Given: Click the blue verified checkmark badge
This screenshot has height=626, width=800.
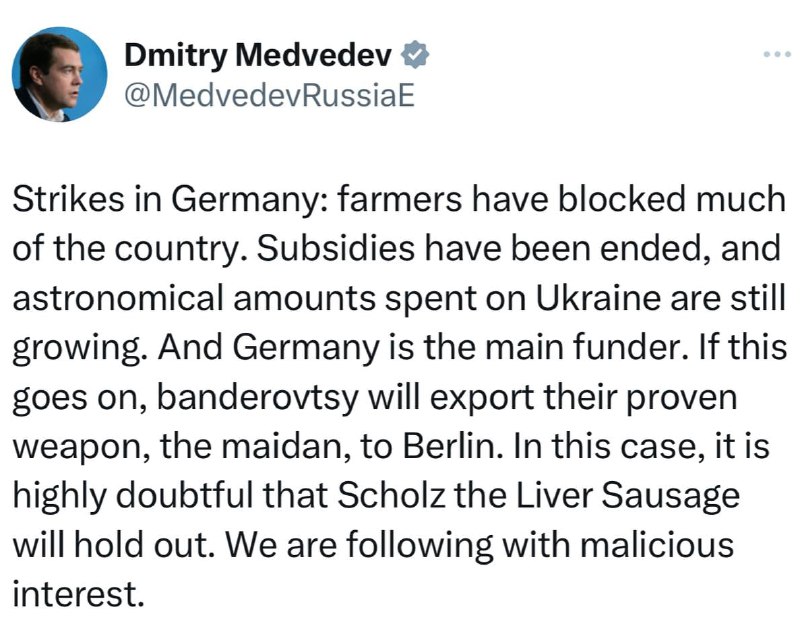Looking at the screenshot, I should 415,54.
